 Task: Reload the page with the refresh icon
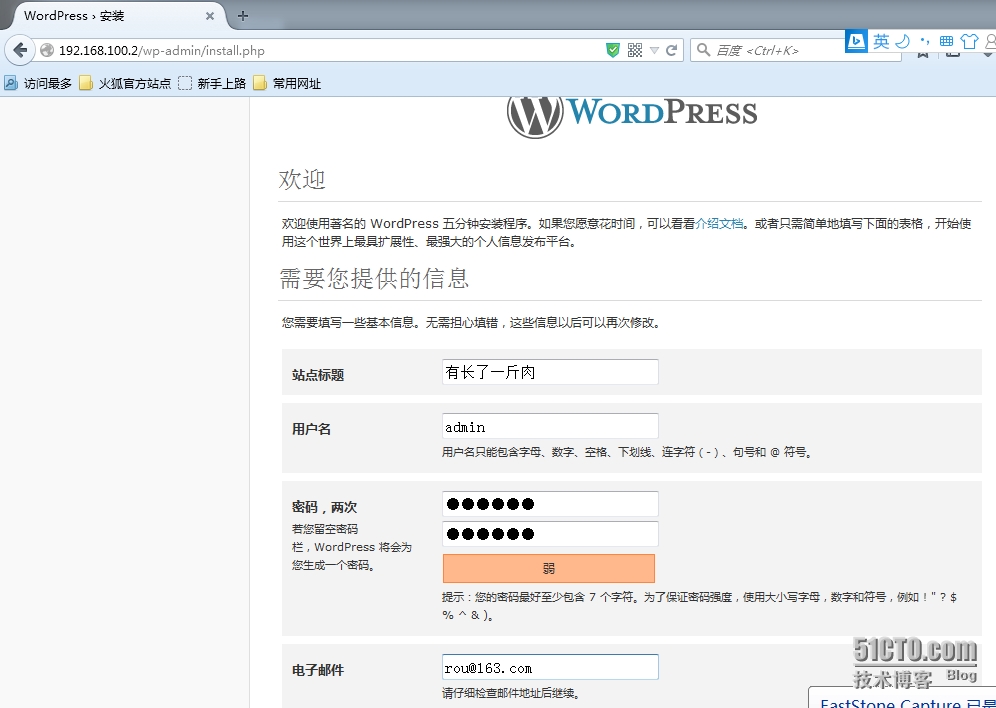[x=671, y=50]
